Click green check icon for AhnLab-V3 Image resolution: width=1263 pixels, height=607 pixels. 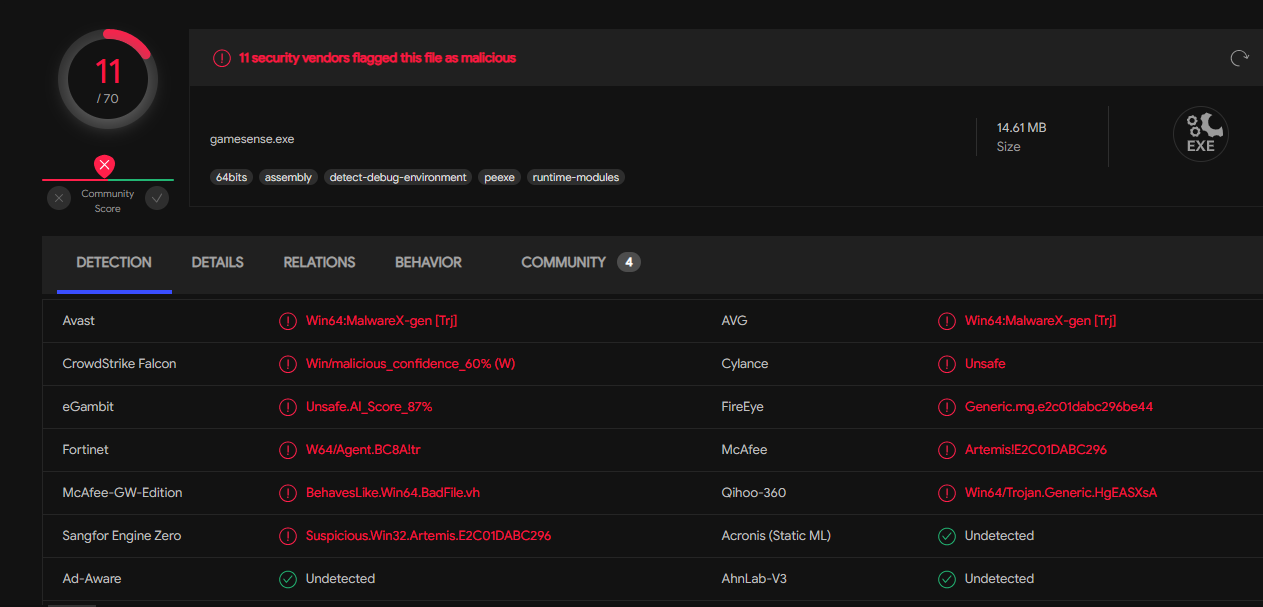tap(947, 579)
